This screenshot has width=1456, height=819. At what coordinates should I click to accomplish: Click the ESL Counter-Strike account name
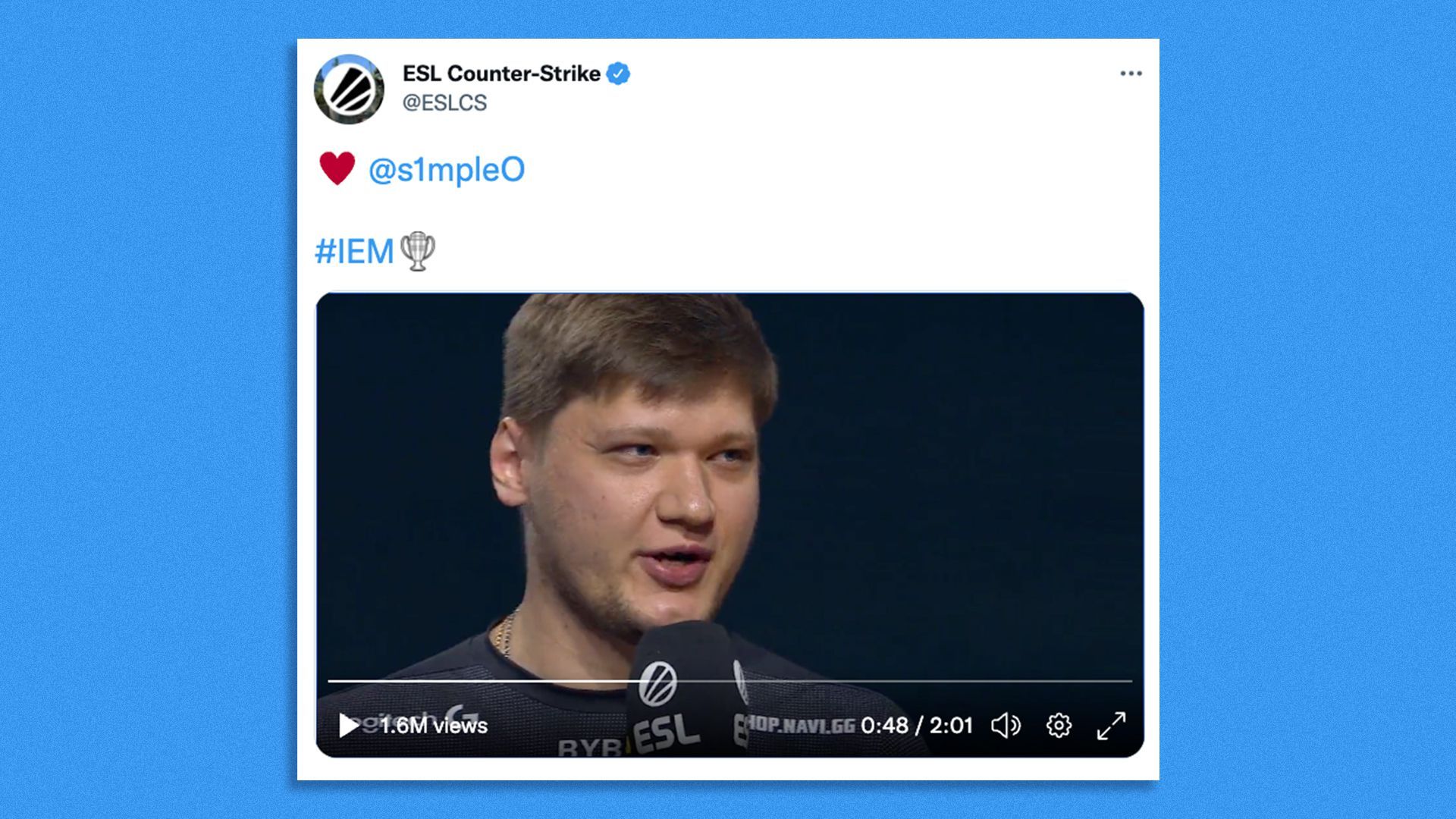[x=501, y=74]
